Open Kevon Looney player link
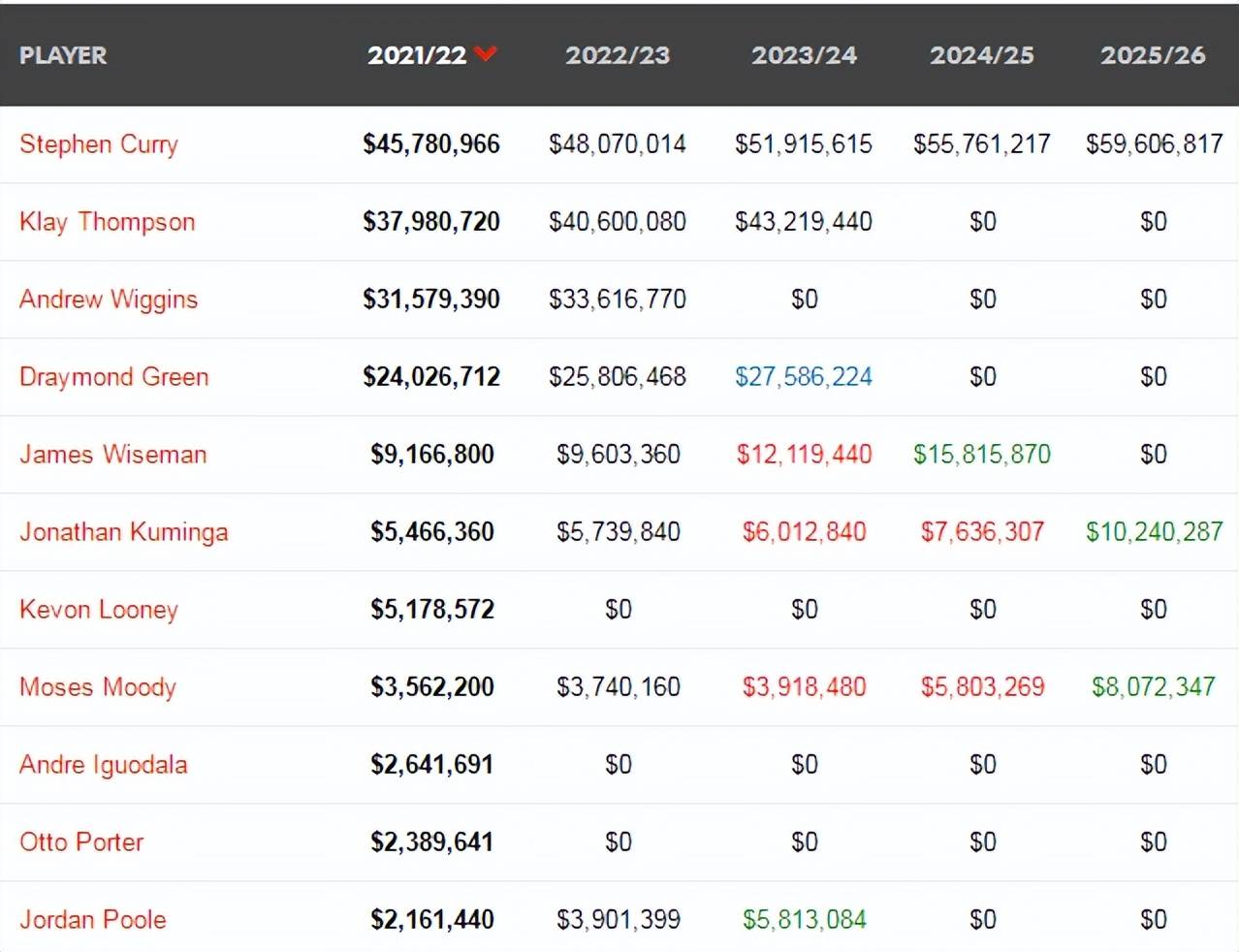This screenshot has height=952, width=1239. tap(99, 610)
